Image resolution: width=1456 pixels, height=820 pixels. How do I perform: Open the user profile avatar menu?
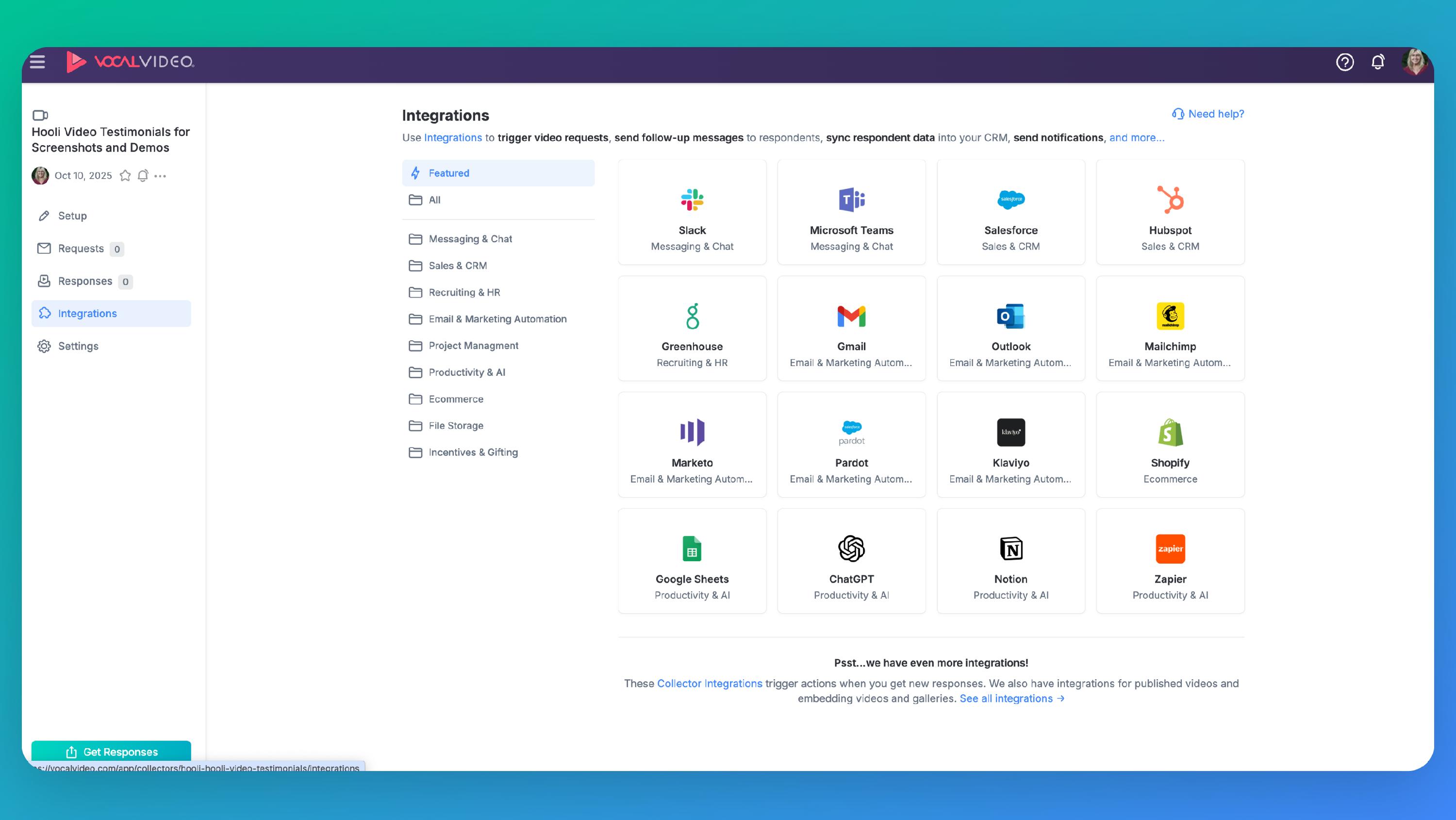(1414, 62)
